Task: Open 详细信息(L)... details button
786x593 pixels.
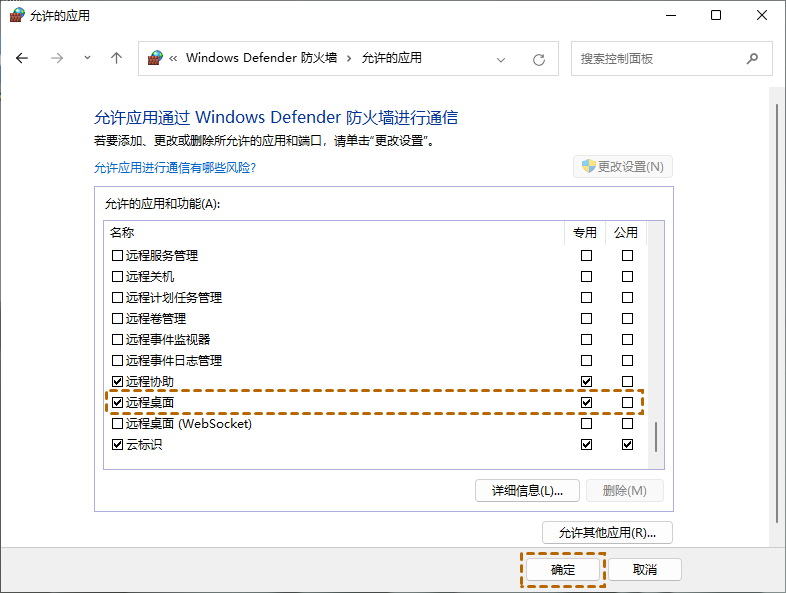Action: [x=527, y=491]
